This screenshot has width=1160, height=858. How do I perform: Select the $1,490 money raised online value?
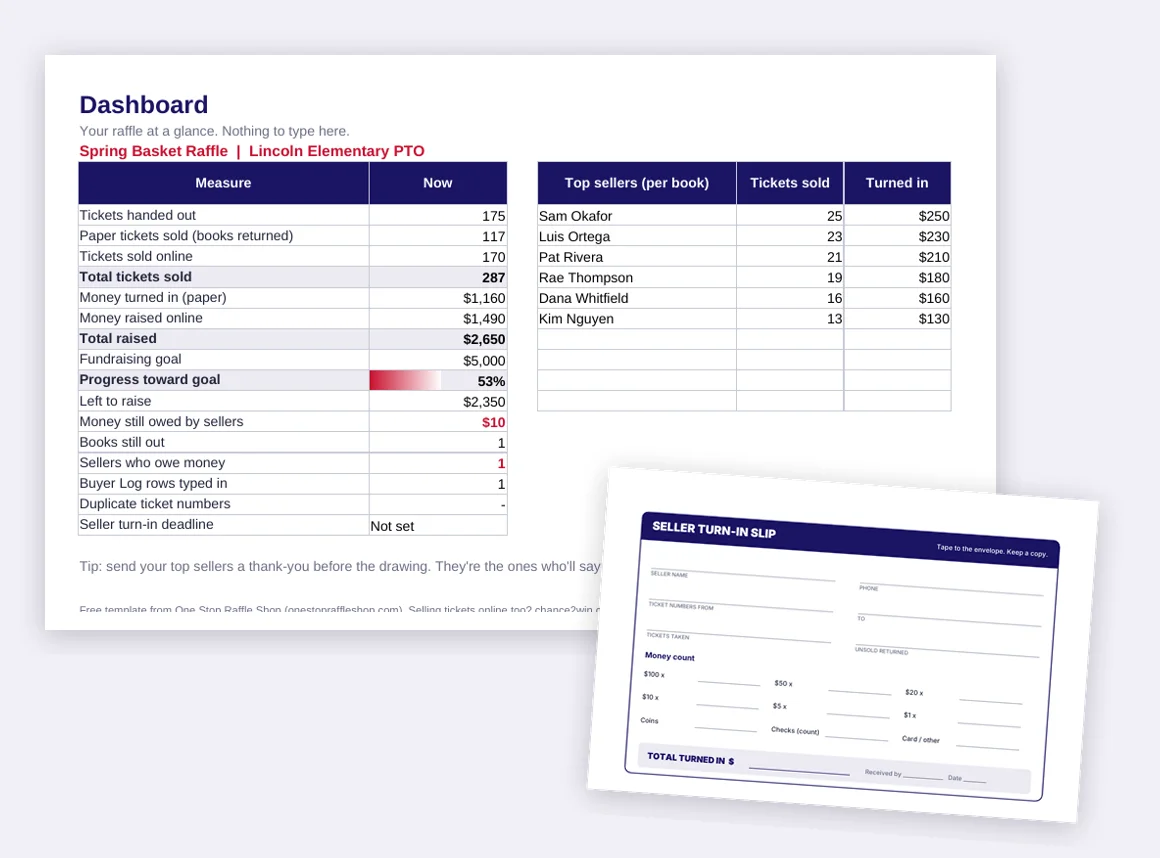[x=485, y=319]
